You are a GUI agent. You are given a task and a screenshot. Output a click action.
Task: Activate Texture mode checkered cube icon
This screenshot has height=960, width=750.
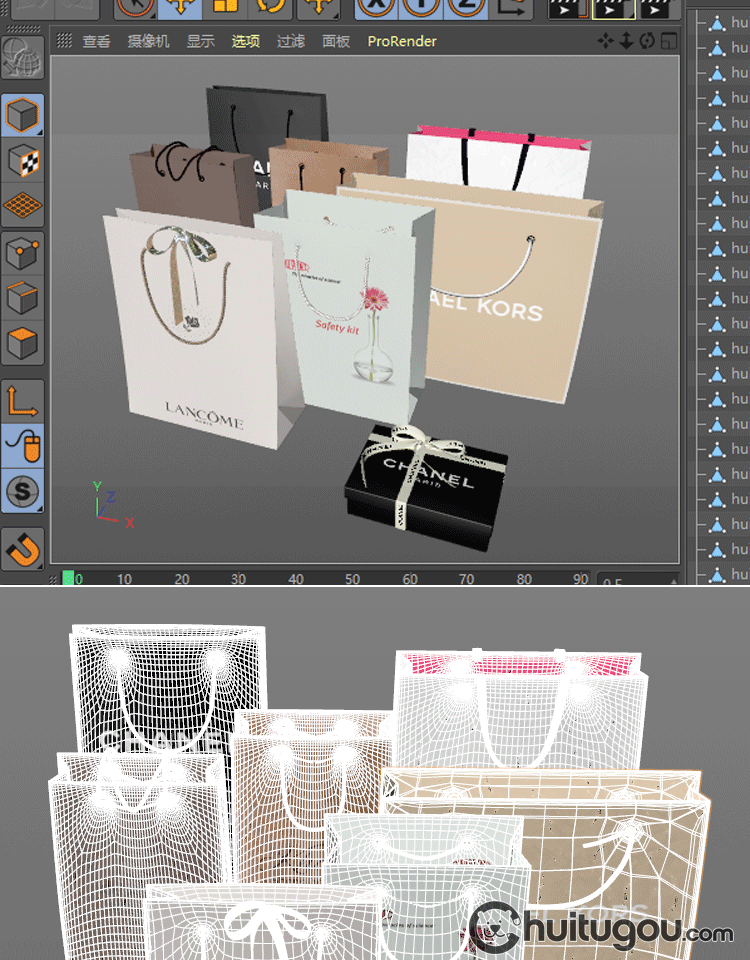22,160
